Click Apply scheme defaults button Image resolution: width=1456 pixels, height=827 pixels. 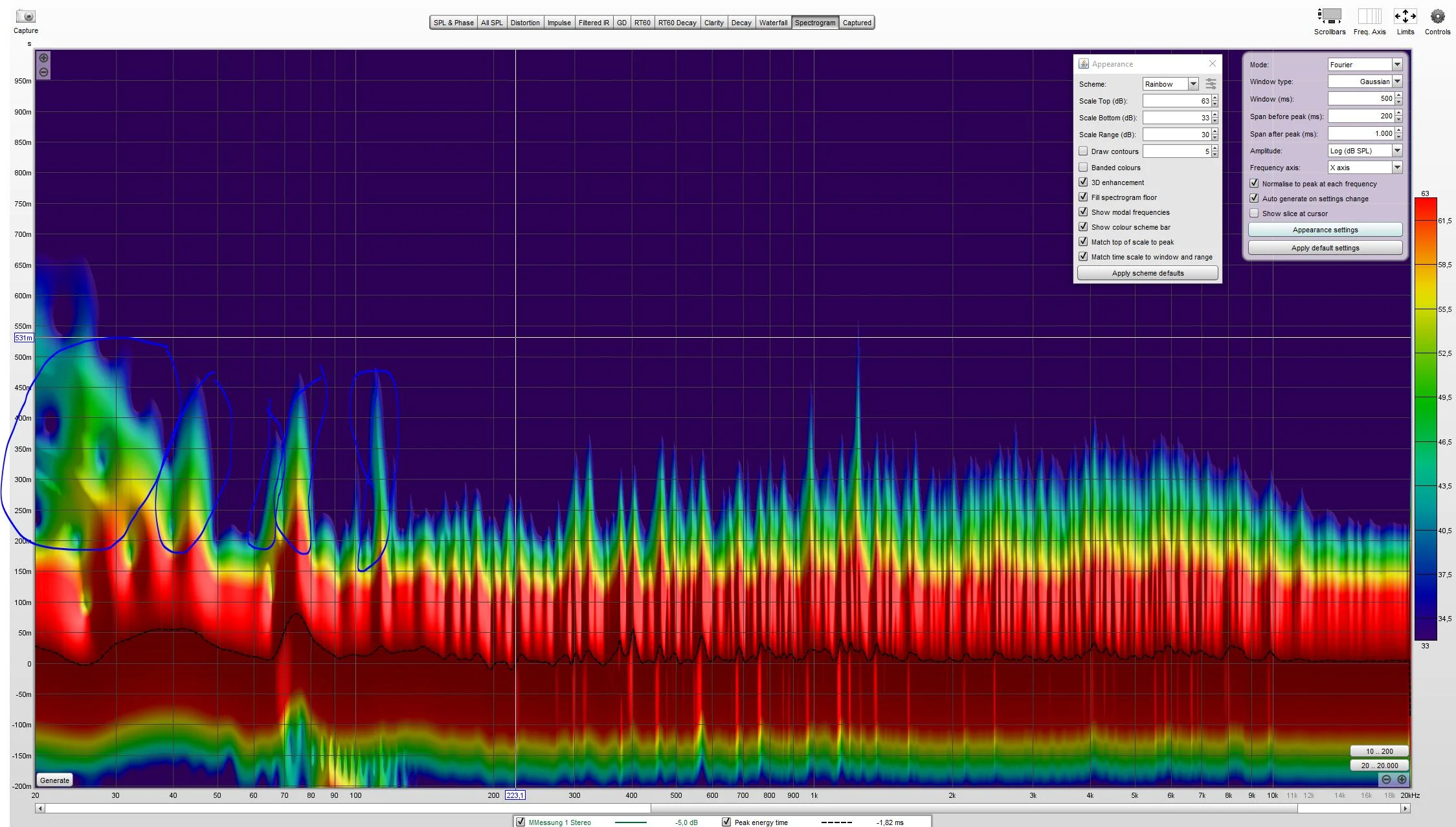tap(1147, 273)
